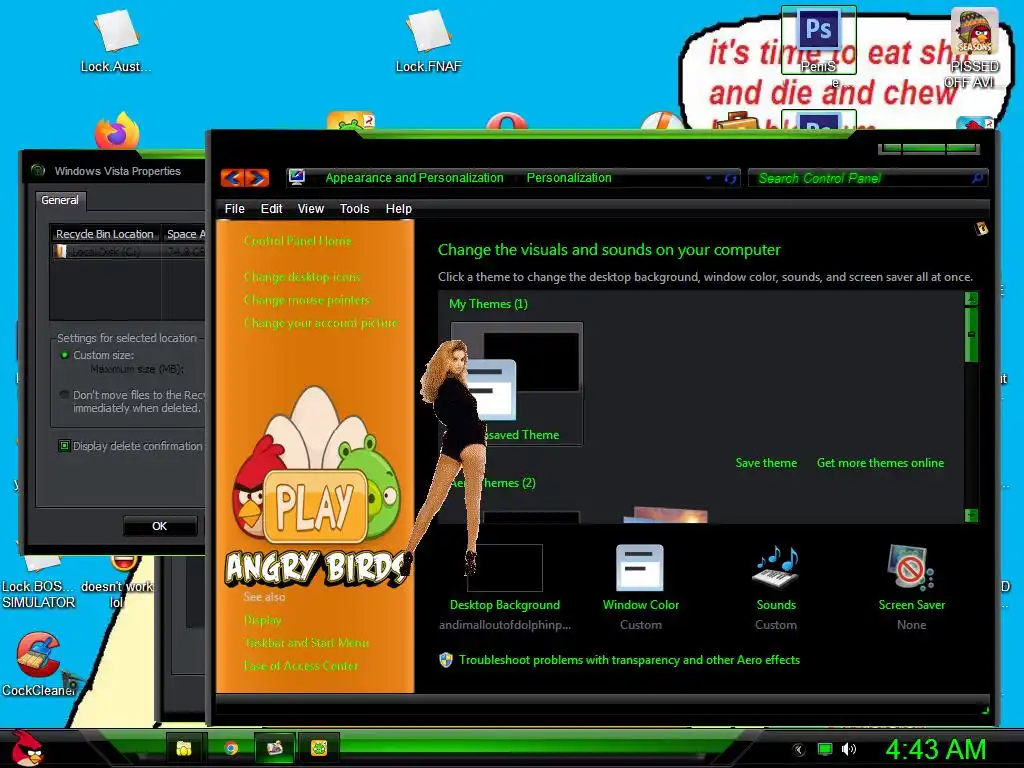The image size is (1024, 768).
Task: Select the General tab in Properties
Action: [60, 200]
